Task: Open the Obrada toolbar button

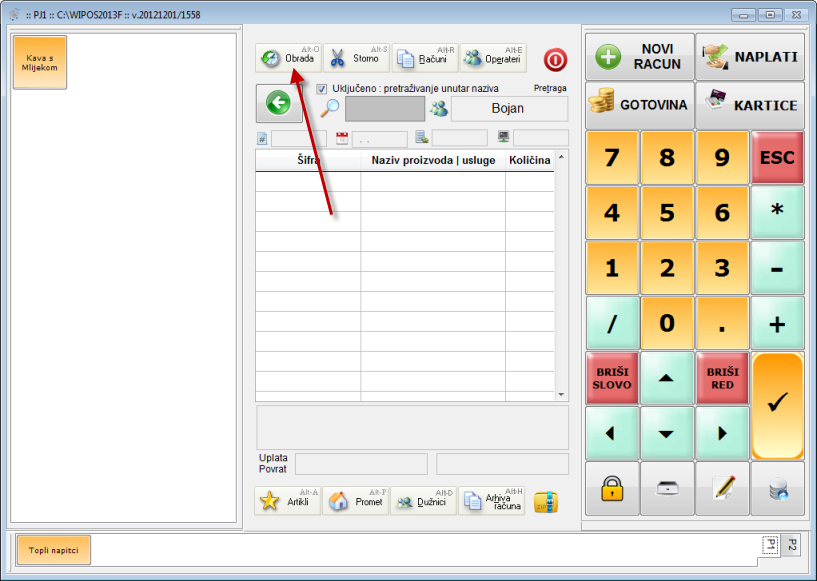Action: tap(288, 58)
